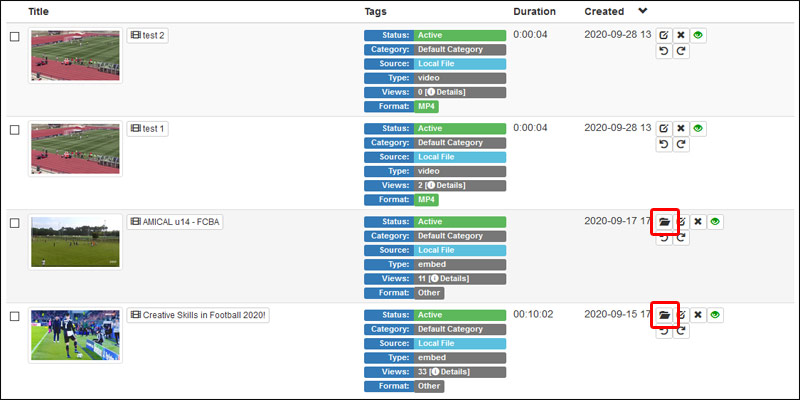Open Details in the Creative Skills Views tag
The width and height of the screenshot is (800, 400).
[x=452, y=372]
